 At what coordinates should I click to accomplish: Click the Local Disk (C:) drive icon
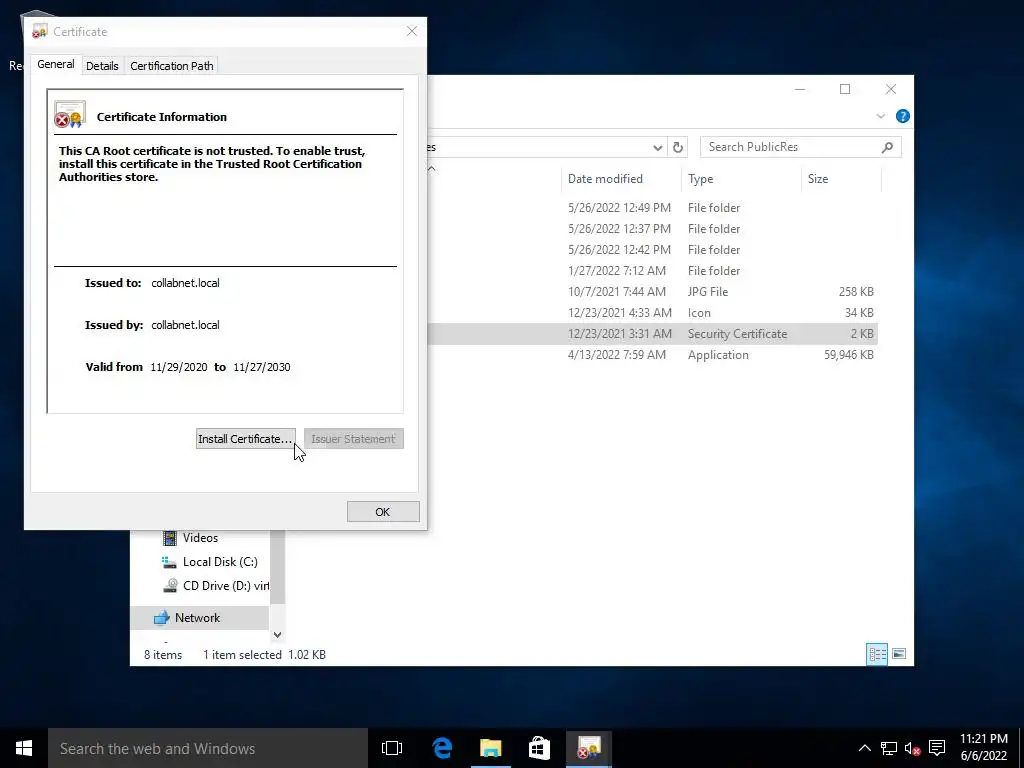click(169, 562)
